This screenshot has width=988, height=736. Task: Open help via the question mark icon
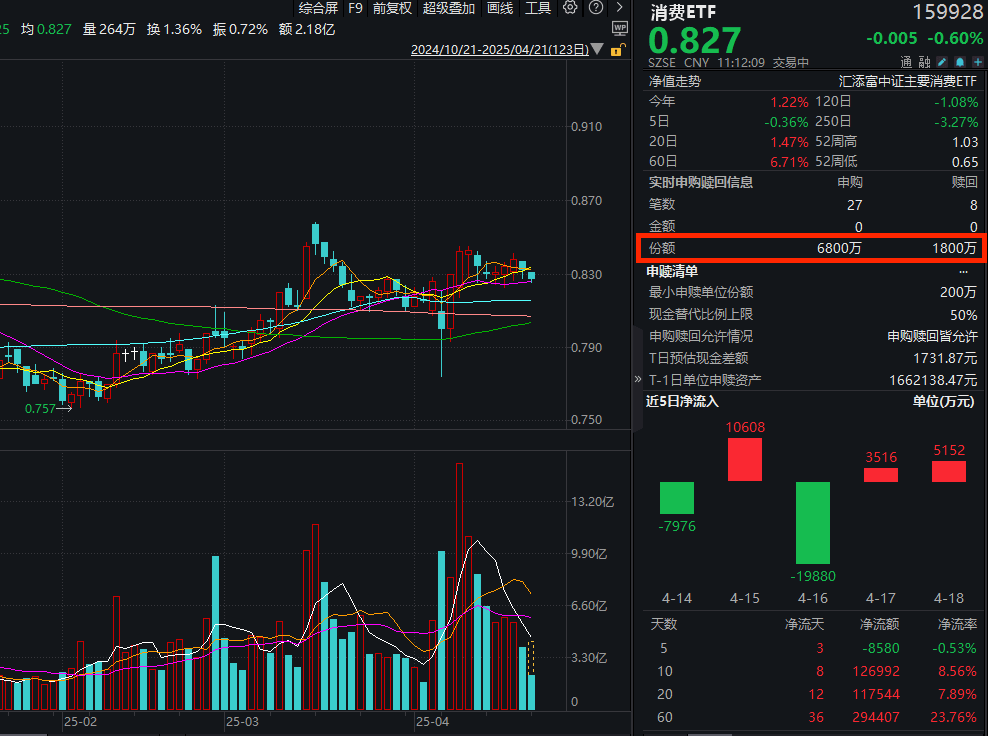(596, 9)
